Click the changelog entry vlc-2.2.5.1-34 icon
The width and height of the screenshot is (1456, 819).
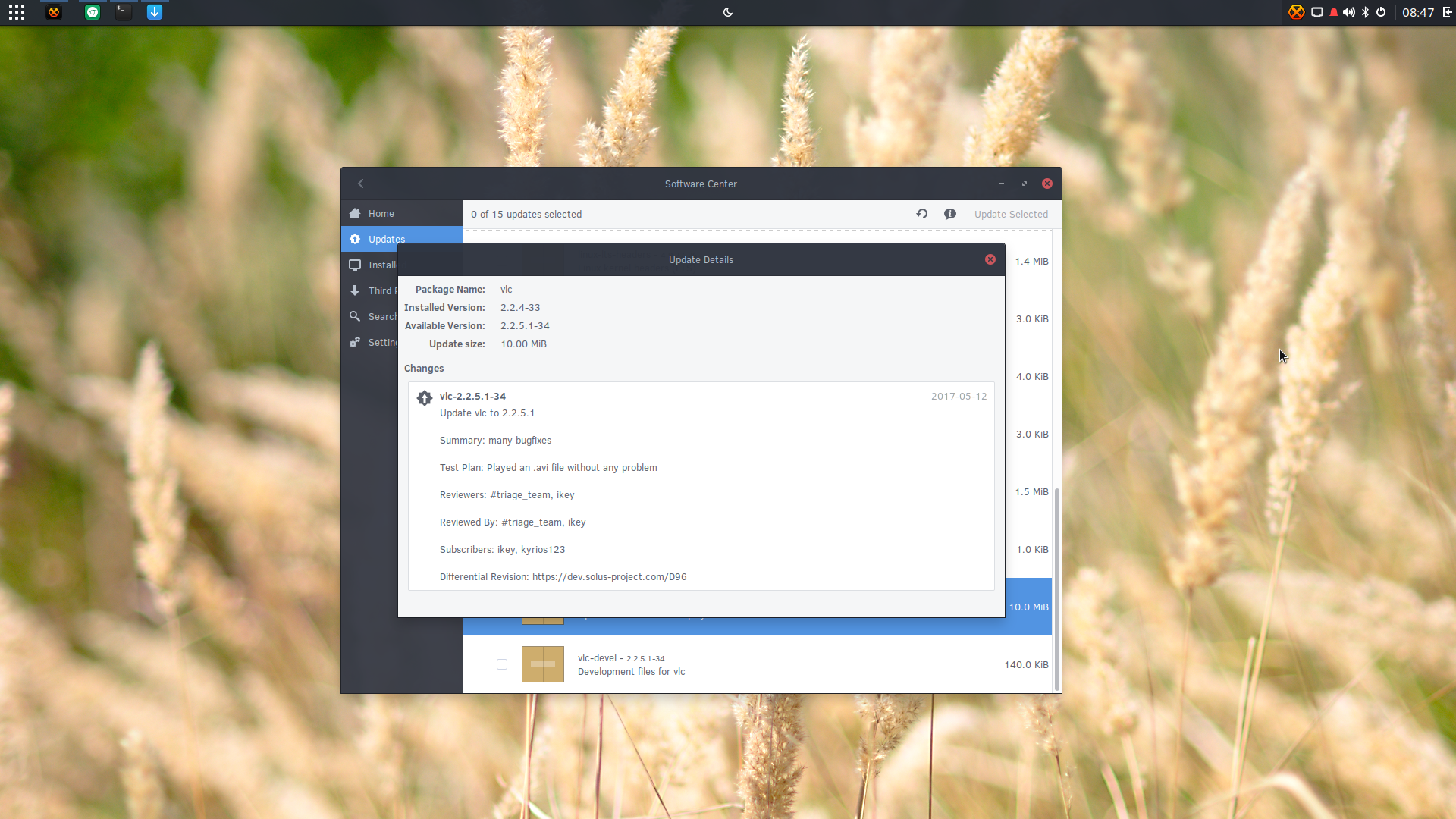coord(425,397)
